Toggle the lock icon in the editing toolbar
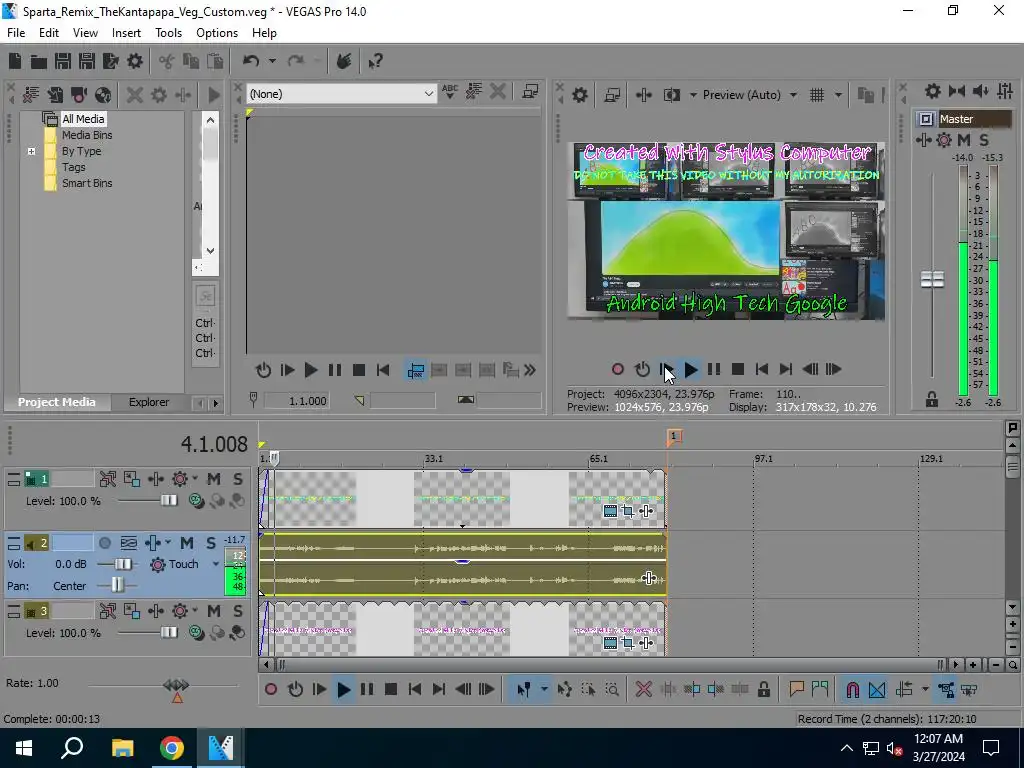Viewport: 1024px width, 768px height. pyautogui.click(x=763, y=689)
